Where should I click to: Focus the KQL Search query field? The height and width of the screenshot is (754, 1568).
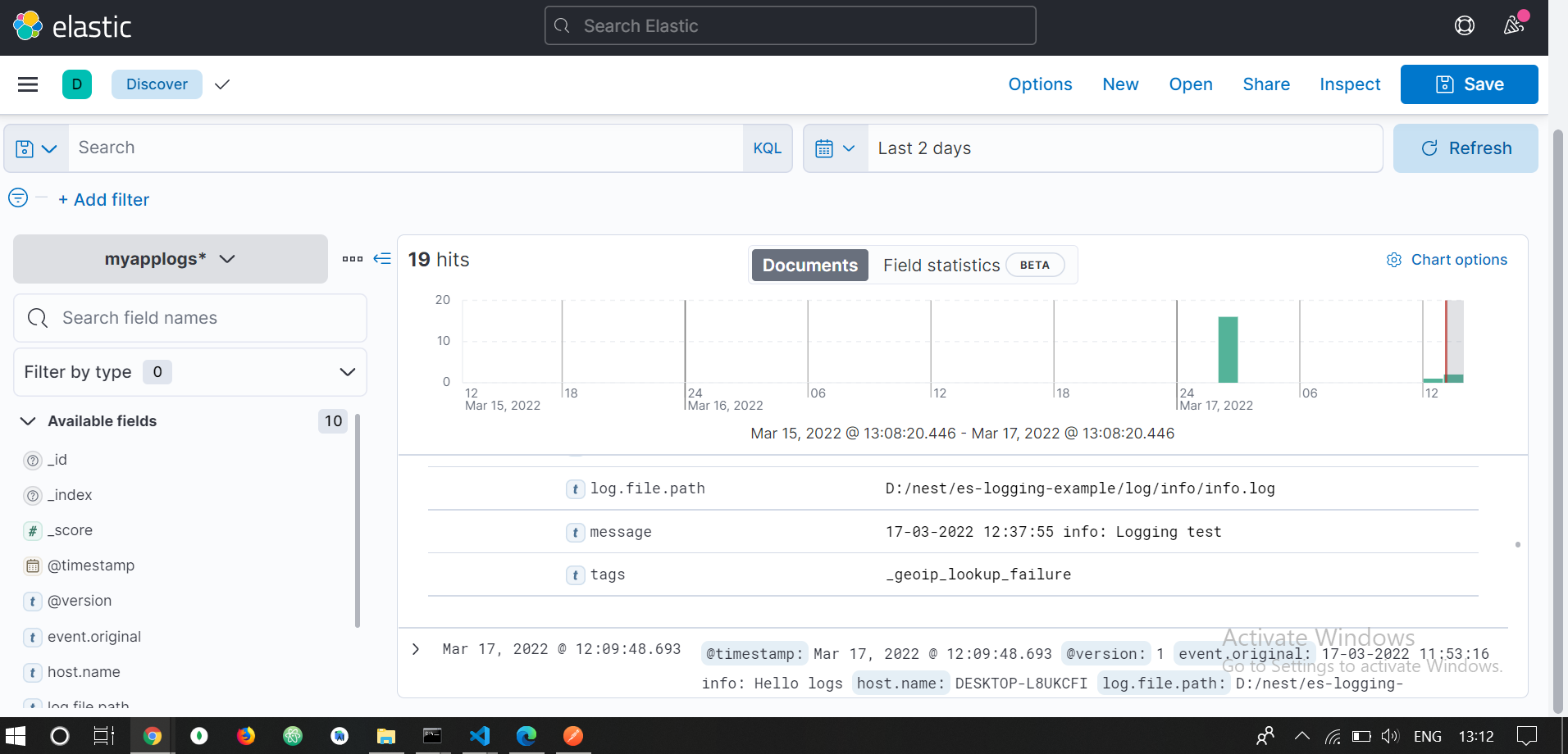pos(406,148)
